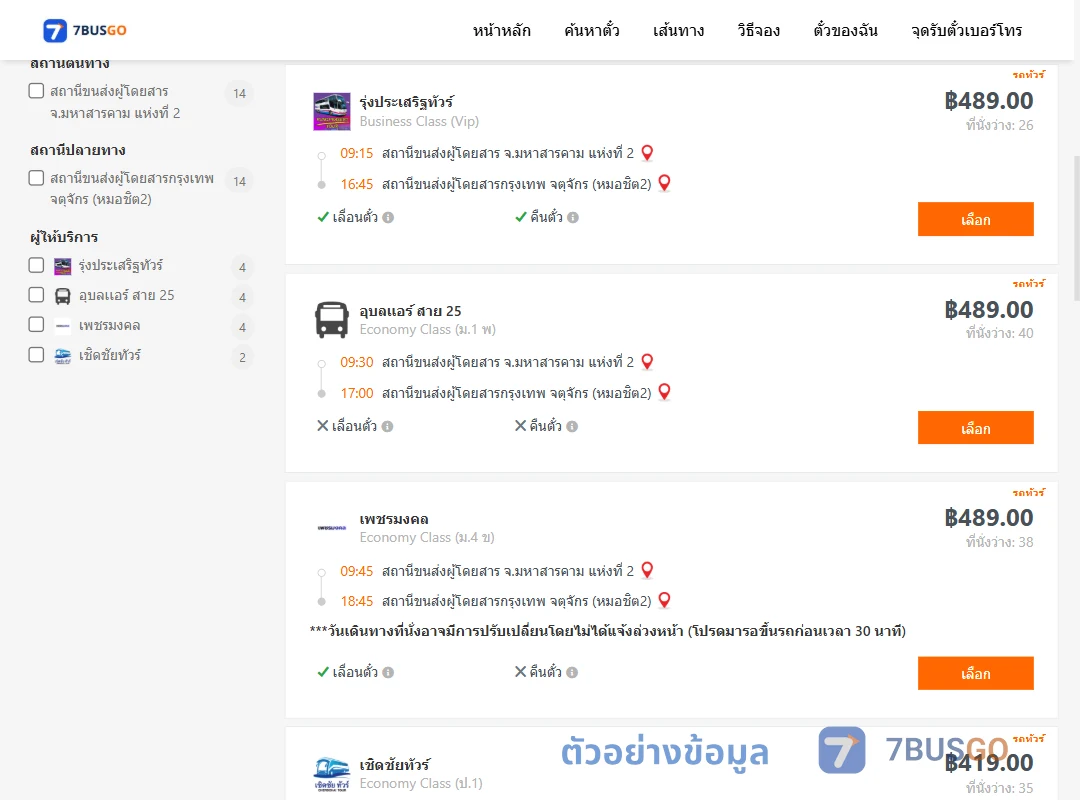The height and width of the screenshot is (800, 1080).
Task: Click the Economy Class (ม.4 ข) label
Action: click(427, 537)
